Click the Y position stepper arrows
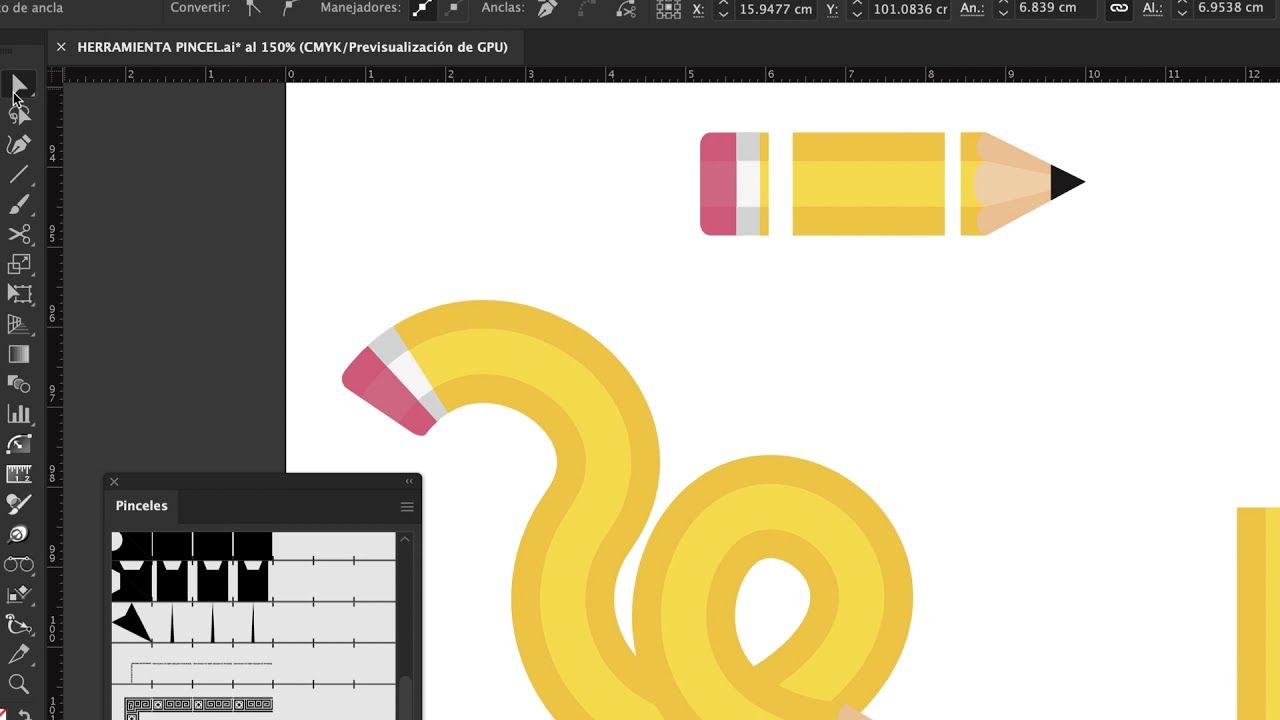1280x720 pixels. click(857, 9)
